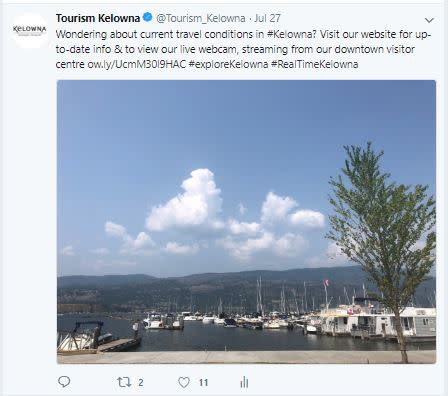The width and height of the screenshot is (448, 396).
Task: Open the attached marina photo
Action: coord(246,222)
